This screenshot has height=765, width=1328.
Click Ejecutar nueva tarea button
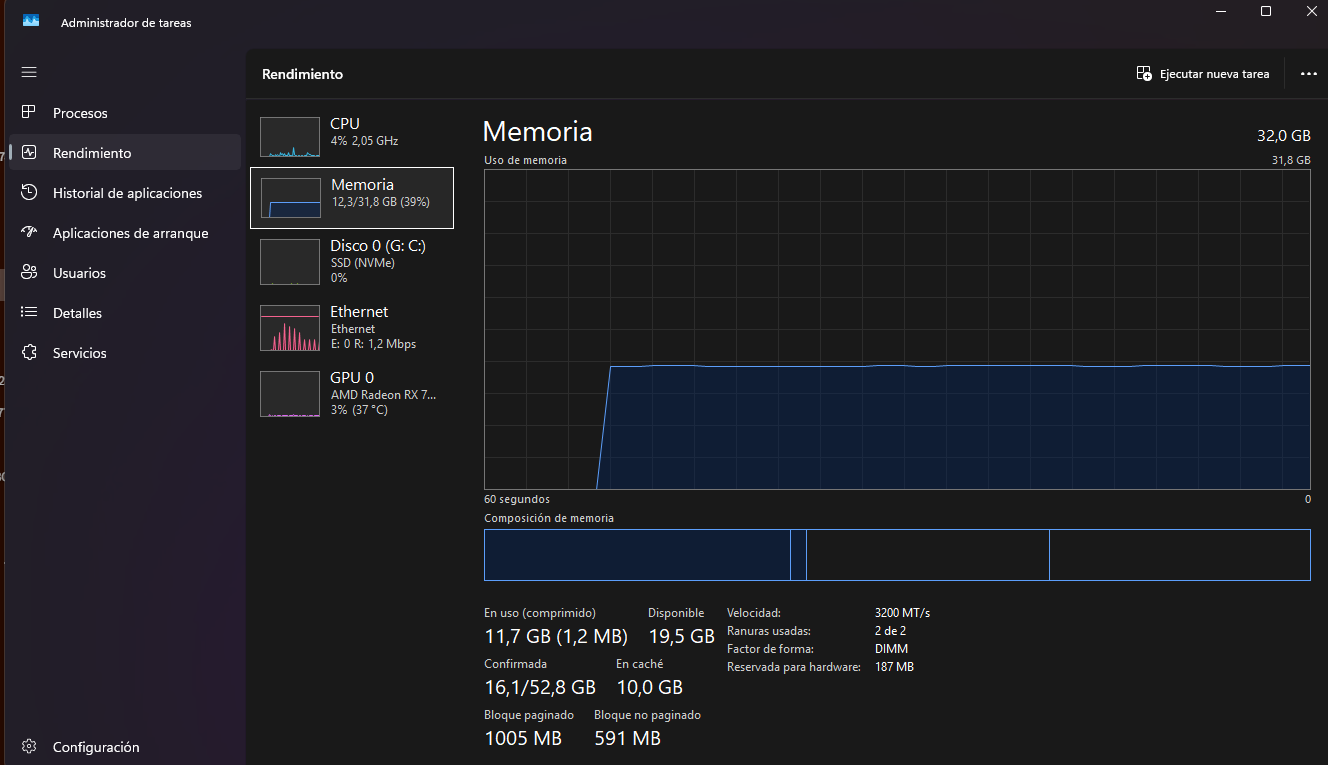tap(1203, 74)
